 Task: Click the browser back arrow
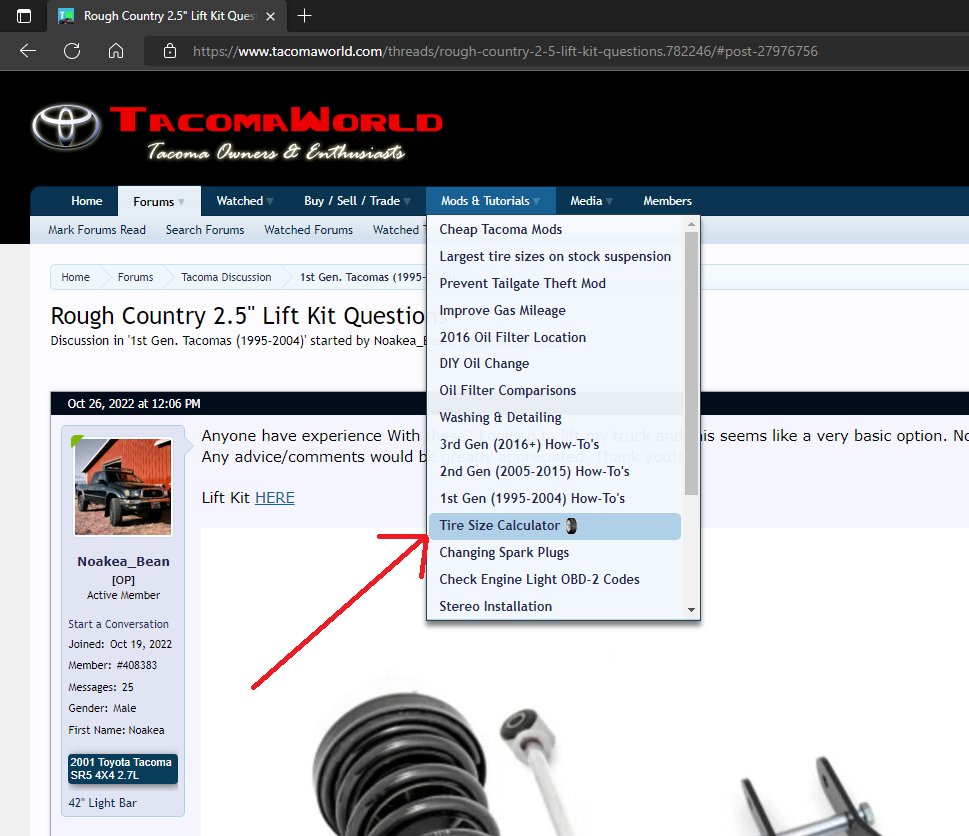coord(28,51)
